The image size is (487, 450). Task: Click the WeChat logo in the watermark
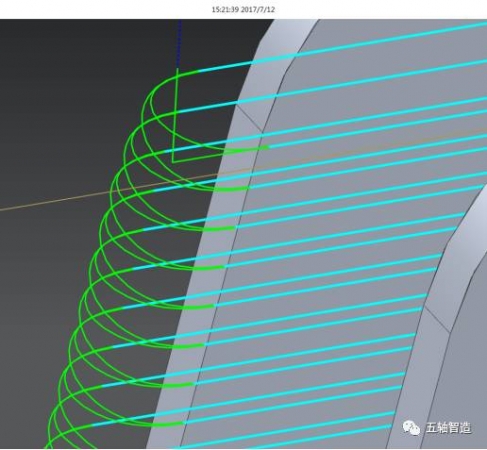[x=411, y=428]
